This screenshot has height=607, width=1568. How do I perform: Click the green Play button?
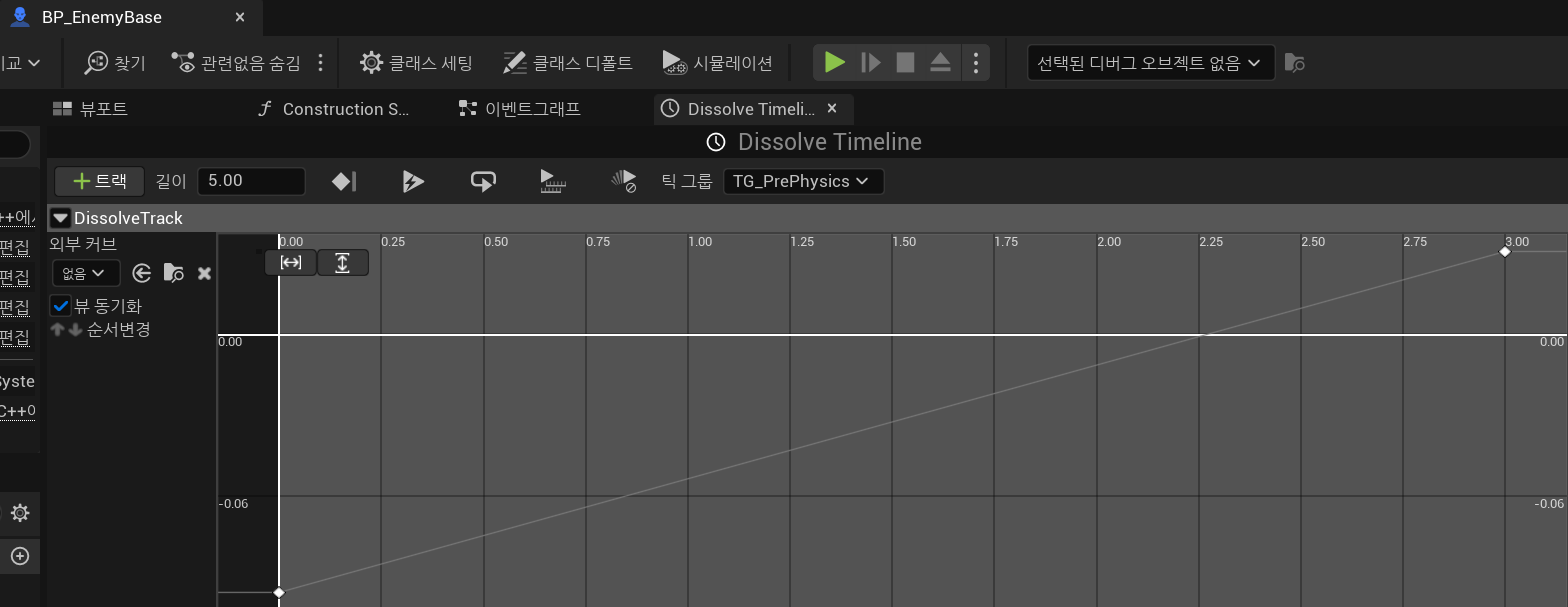[834, 62]
